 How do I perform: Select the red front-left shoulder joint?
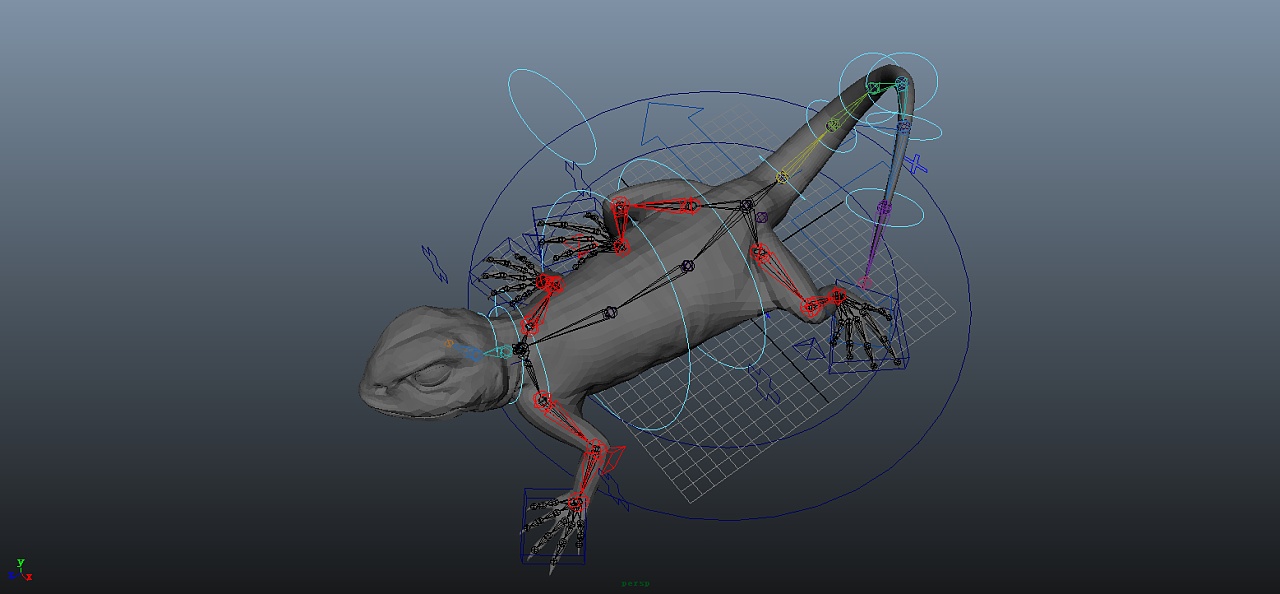542,401
